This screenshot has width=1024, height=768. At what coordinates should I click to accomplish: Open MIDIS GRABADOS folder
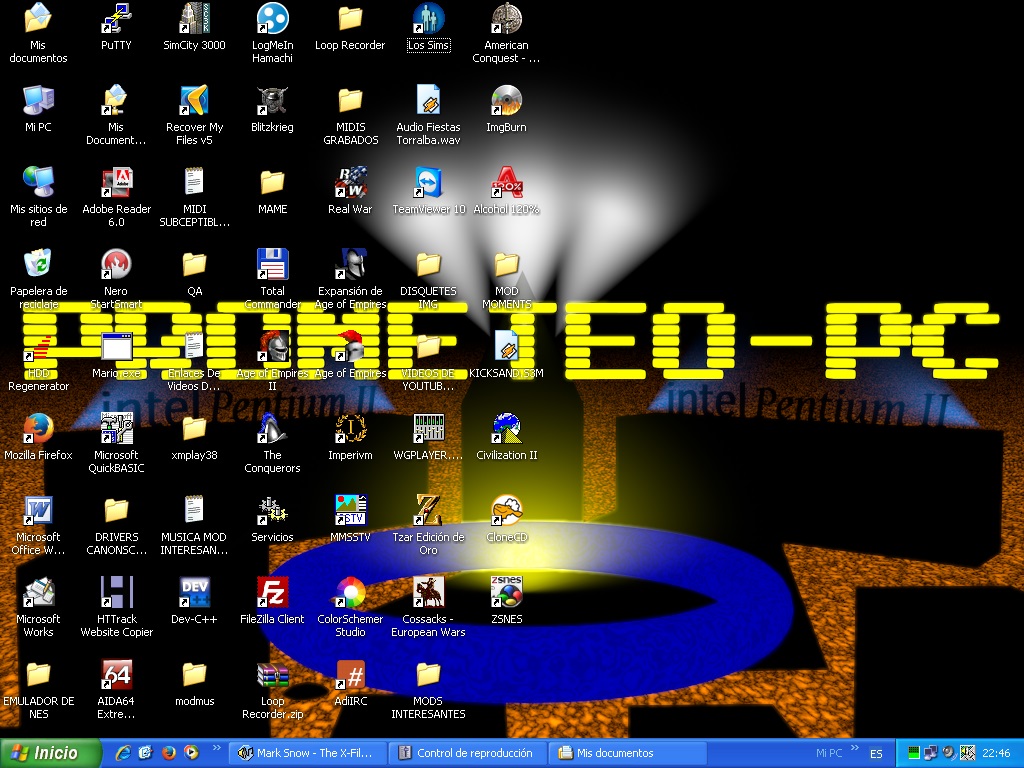click(350, 116)
